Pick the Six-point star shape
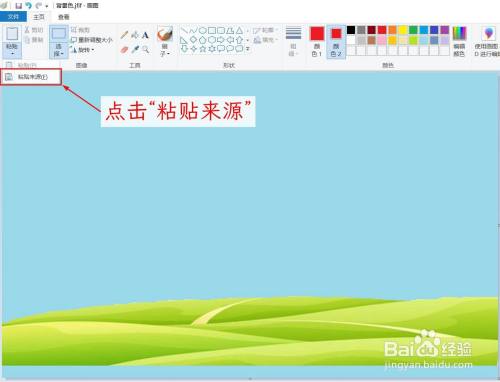Image resolution: width=500 pixels, height=382 pixels. click(x=212, y=49)
